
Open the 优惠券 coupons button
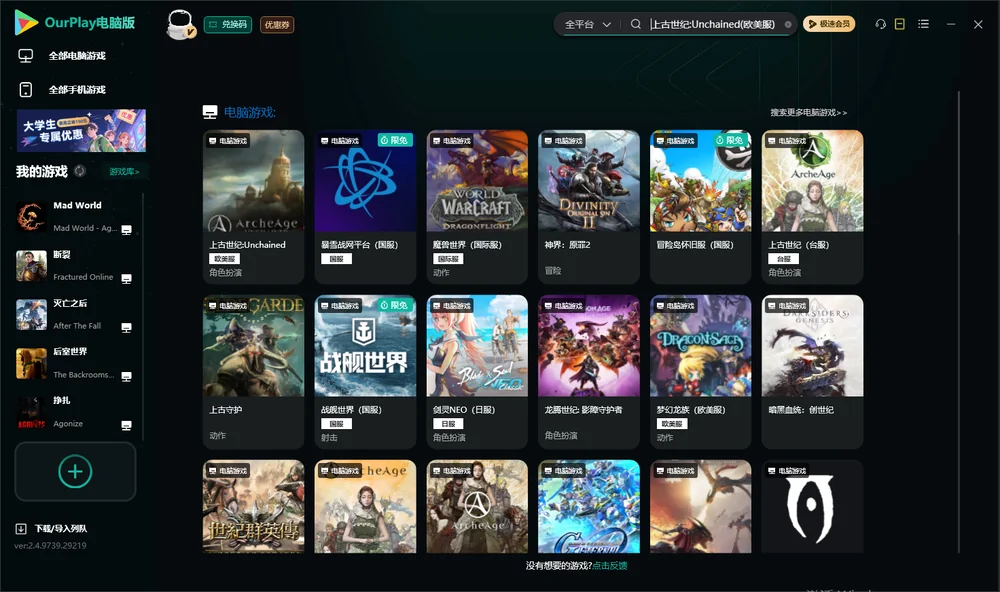tap(277, 25)
